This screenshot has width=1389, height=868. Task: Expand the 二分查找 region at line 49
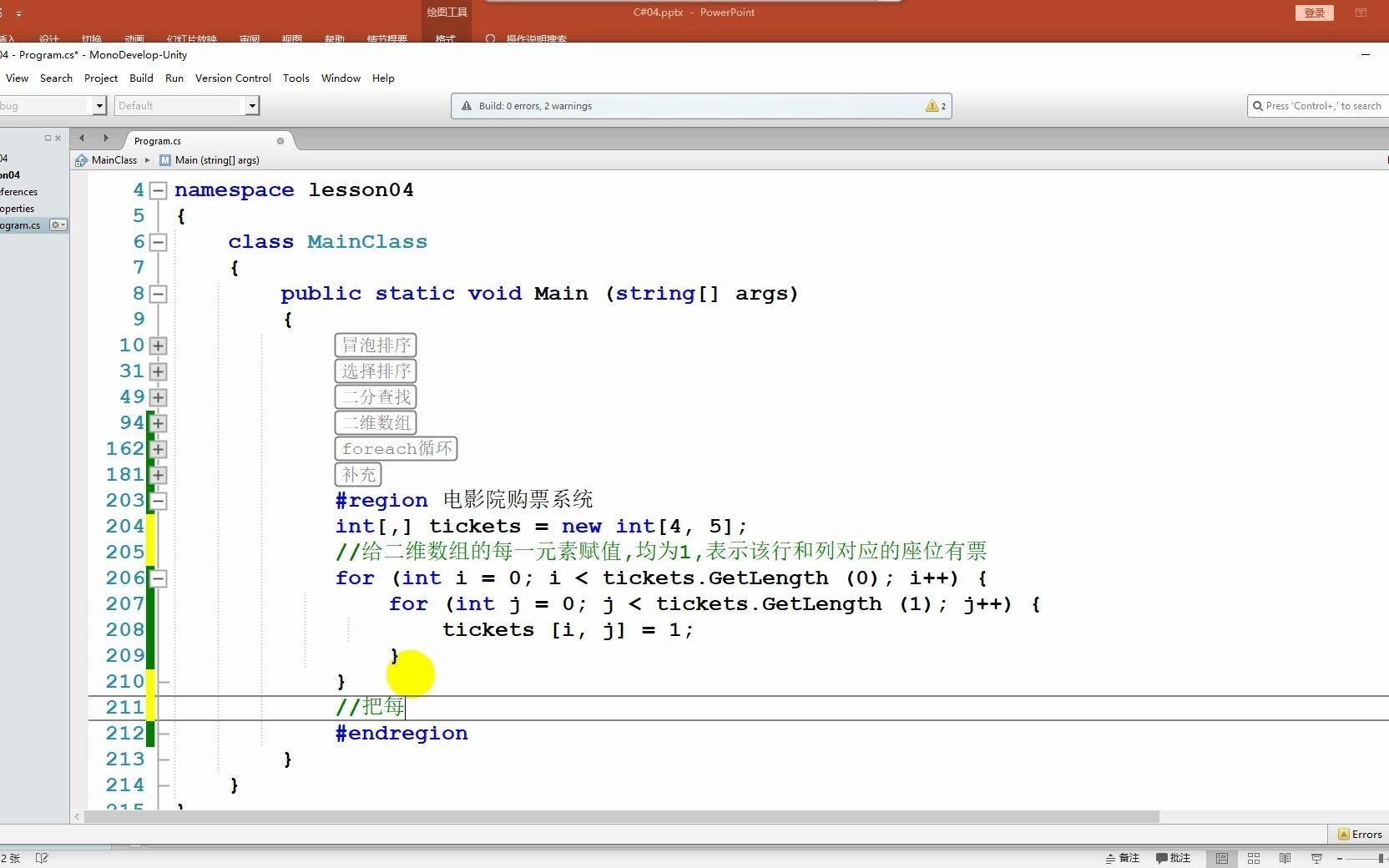pos(158,397)
